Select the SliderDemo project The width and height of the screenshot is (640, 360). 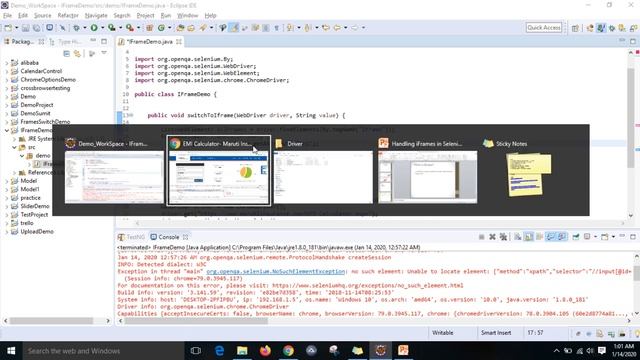coord(35,206)
